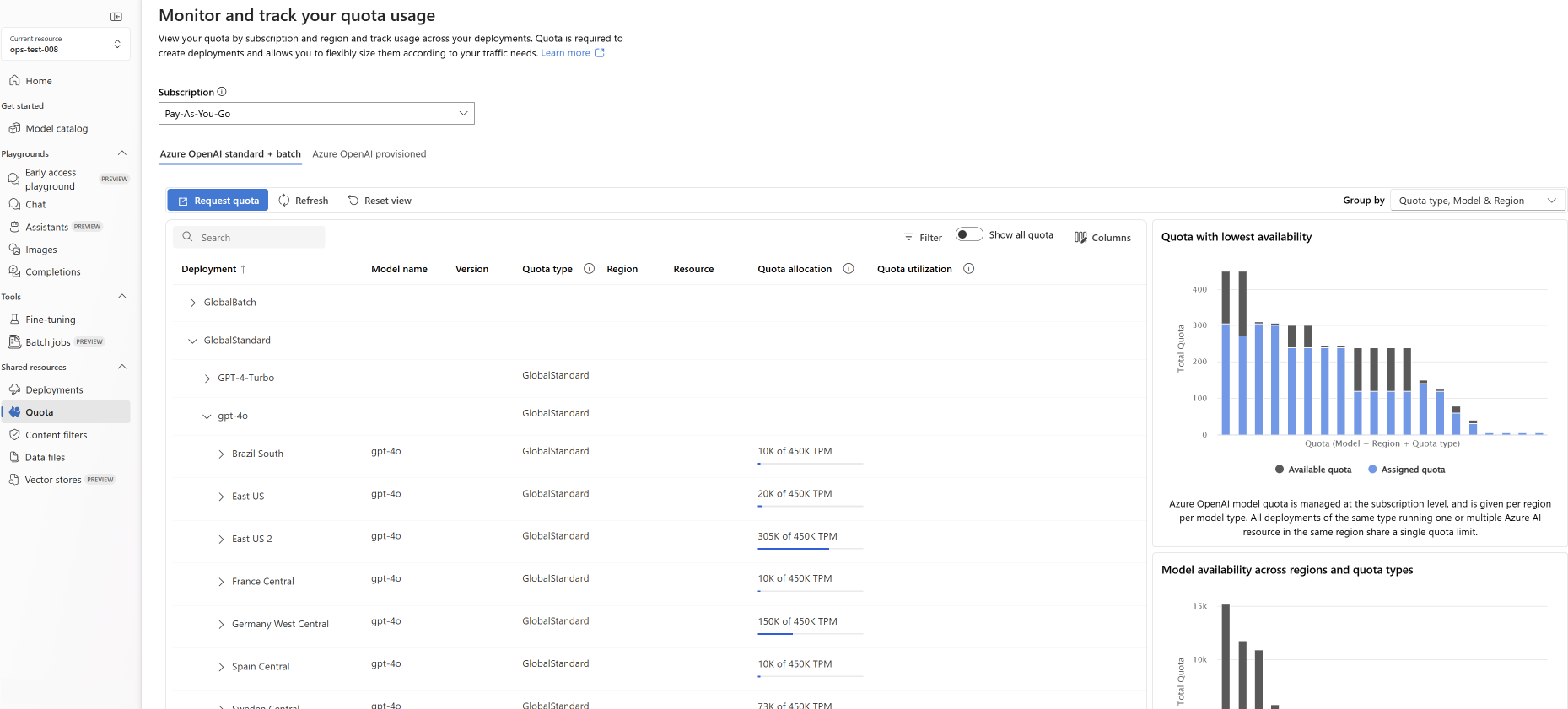Click the Deployments icon

(x=14, y=389)
